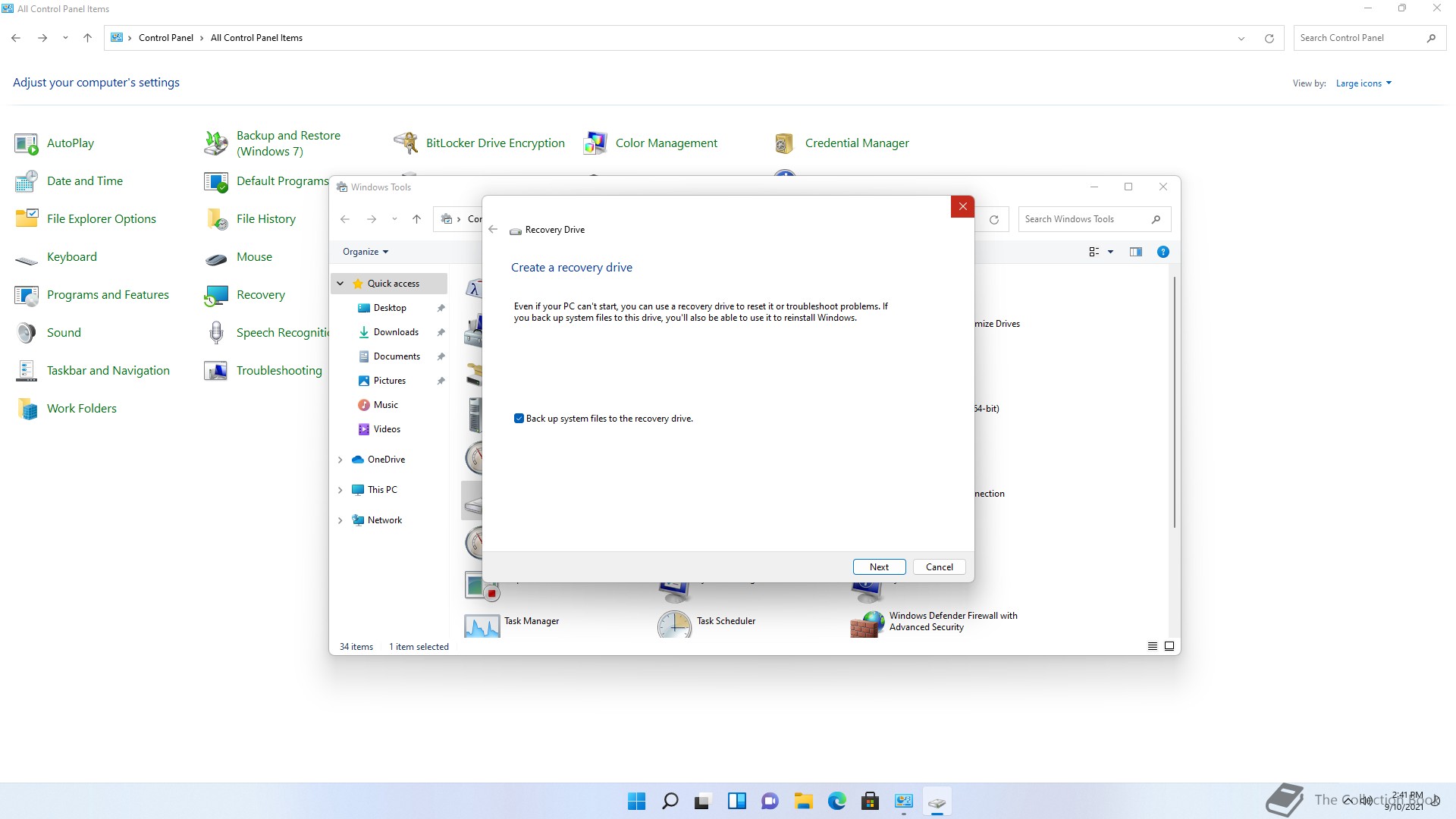Viewport: 1456px width, 819px height.
Task: Open File Explorer Options
Action: click(86, 218)
